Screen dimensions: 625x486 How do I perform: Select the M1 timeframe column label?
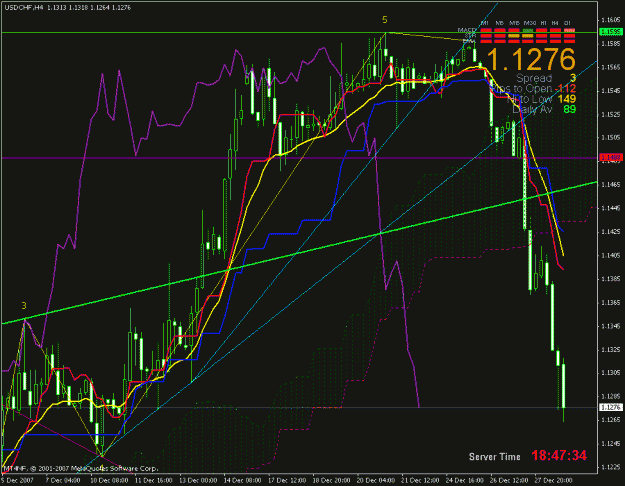485,23
